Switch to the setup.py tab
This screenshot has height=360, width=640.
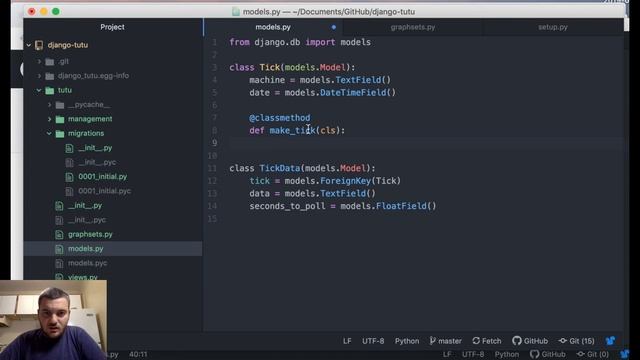[553, 27]
